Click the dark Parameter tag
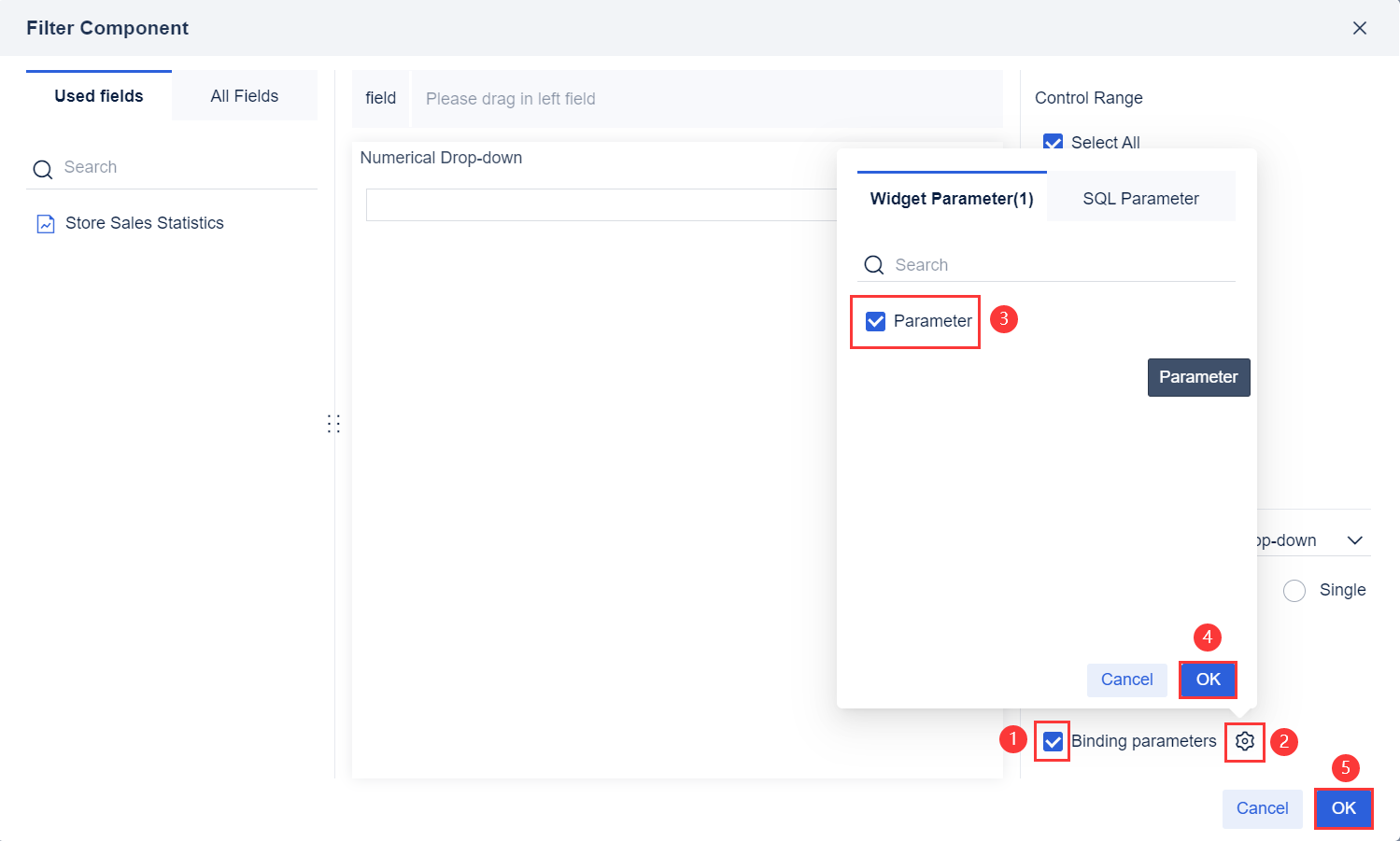Screen dimensions: 1400x841 [x=1198, y=377]
